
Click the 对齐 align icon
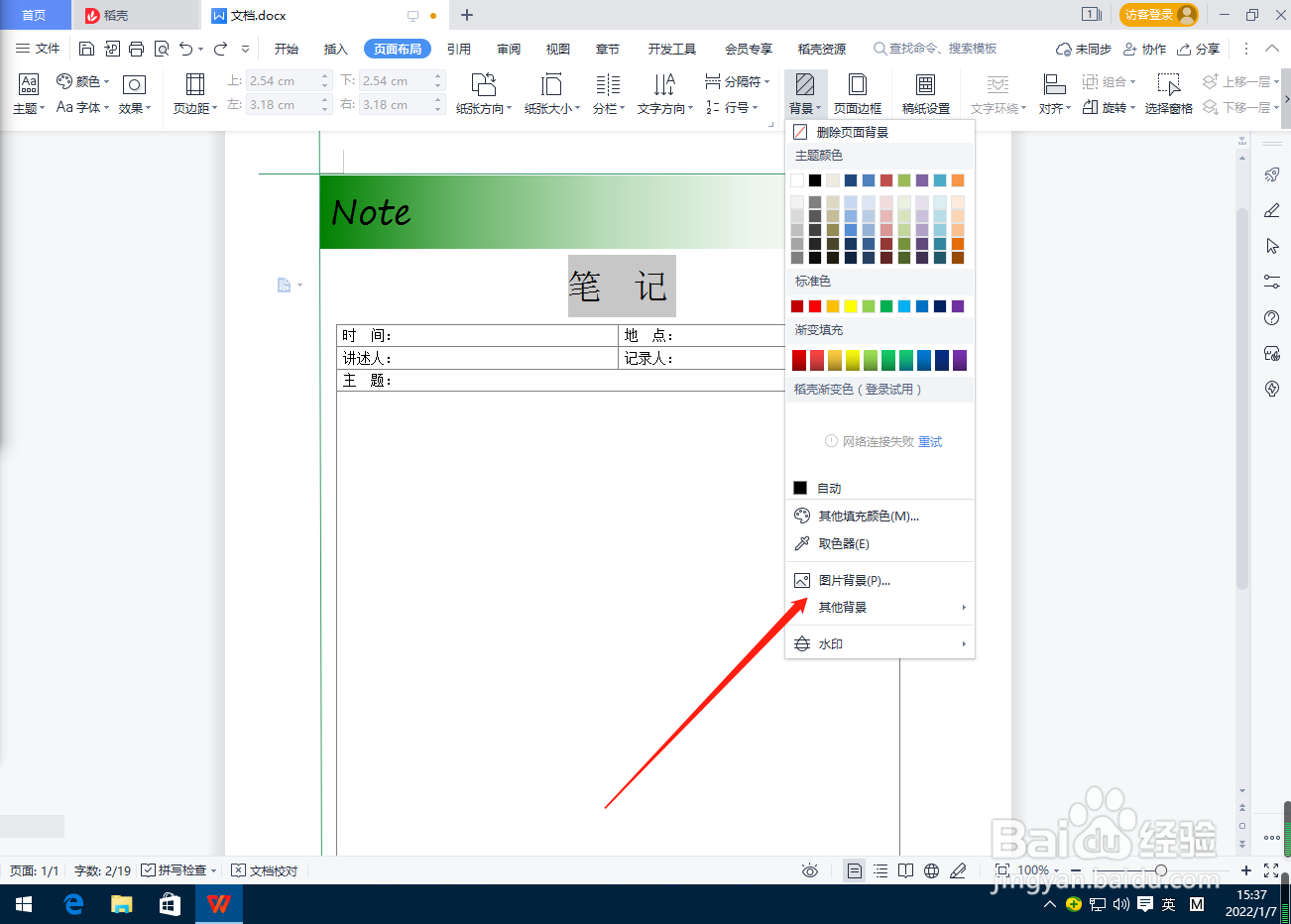pos(1054,84)
